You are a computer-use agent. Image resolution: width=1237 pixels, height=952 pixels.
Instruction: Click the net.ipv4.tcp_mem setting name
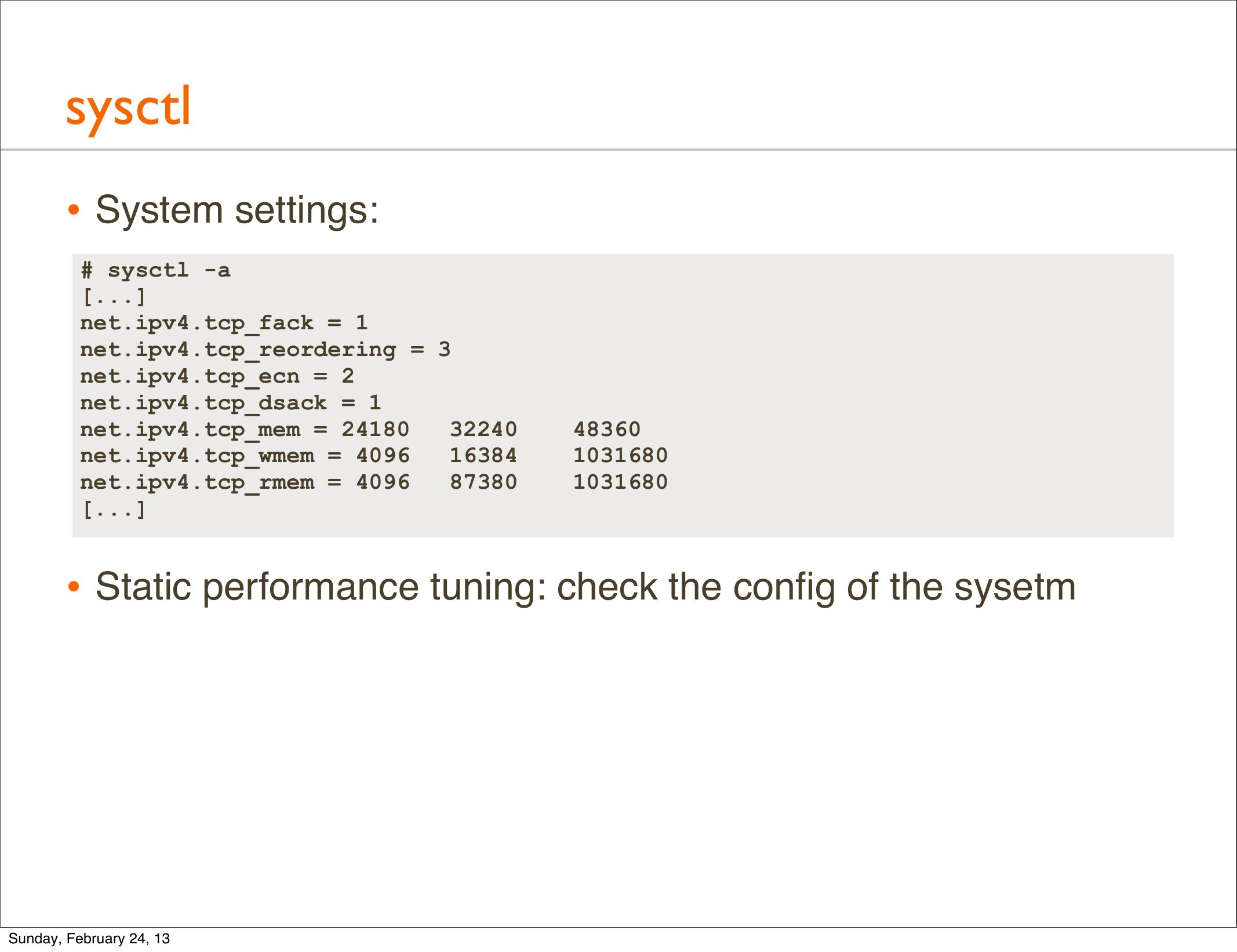click(x=190, y=430)
